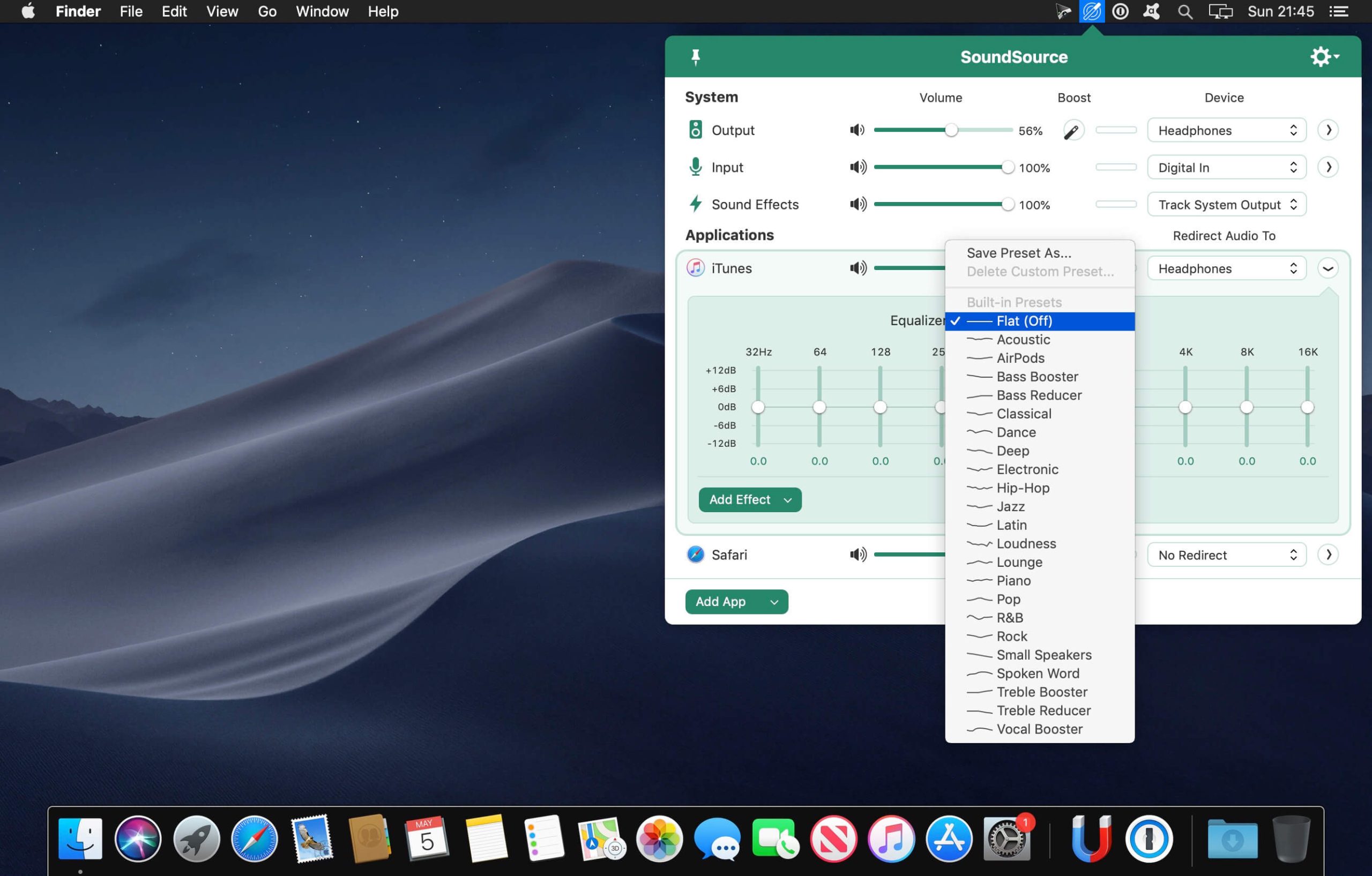The height and width of the screenshot is (876, 1372).
Task: Click the SoundSource icon in the menu bar
Action: click(1091, 11)
